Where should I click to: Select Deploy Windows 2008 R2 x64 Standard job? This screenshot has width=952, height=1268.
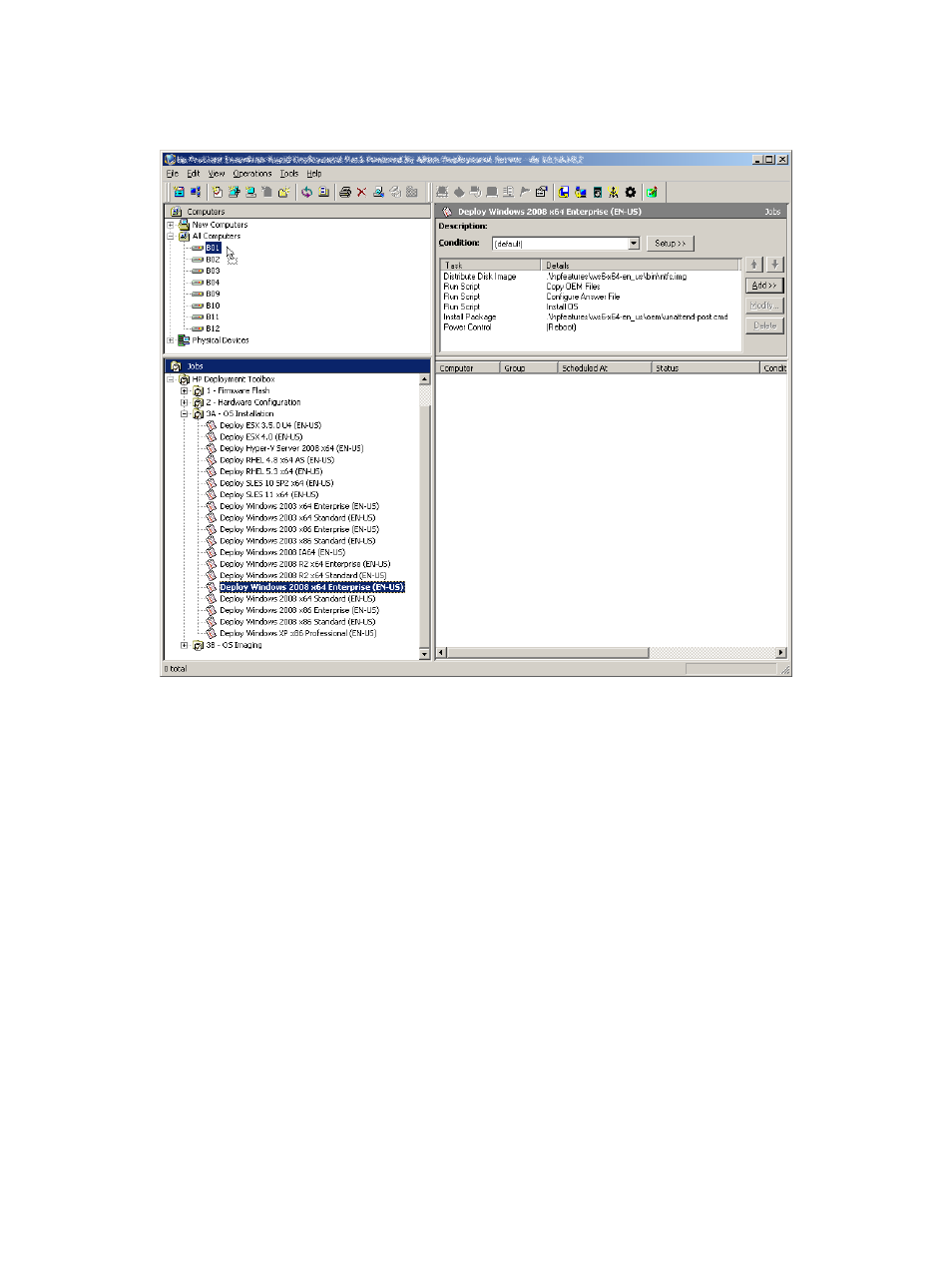click(x=303, y=576)
